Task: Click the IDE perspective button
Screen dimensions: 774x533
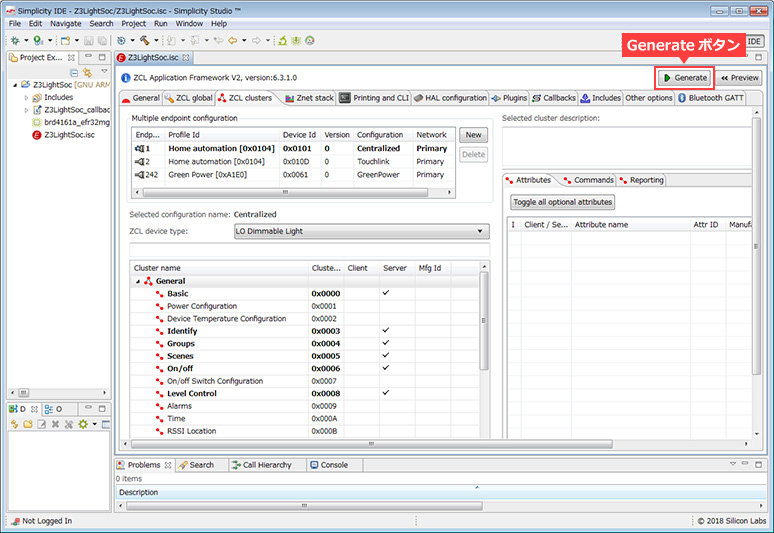Action: 753,41
